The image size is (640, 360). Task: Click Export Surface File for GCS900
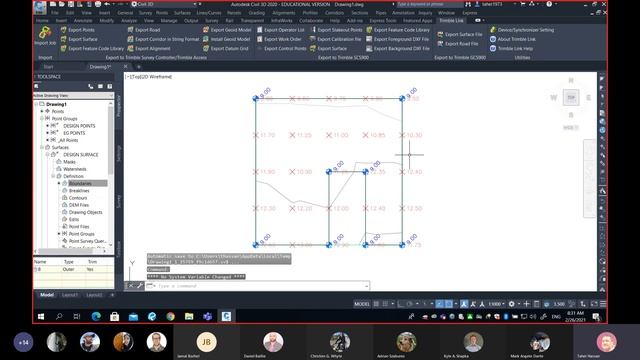[x=460, y=34]
